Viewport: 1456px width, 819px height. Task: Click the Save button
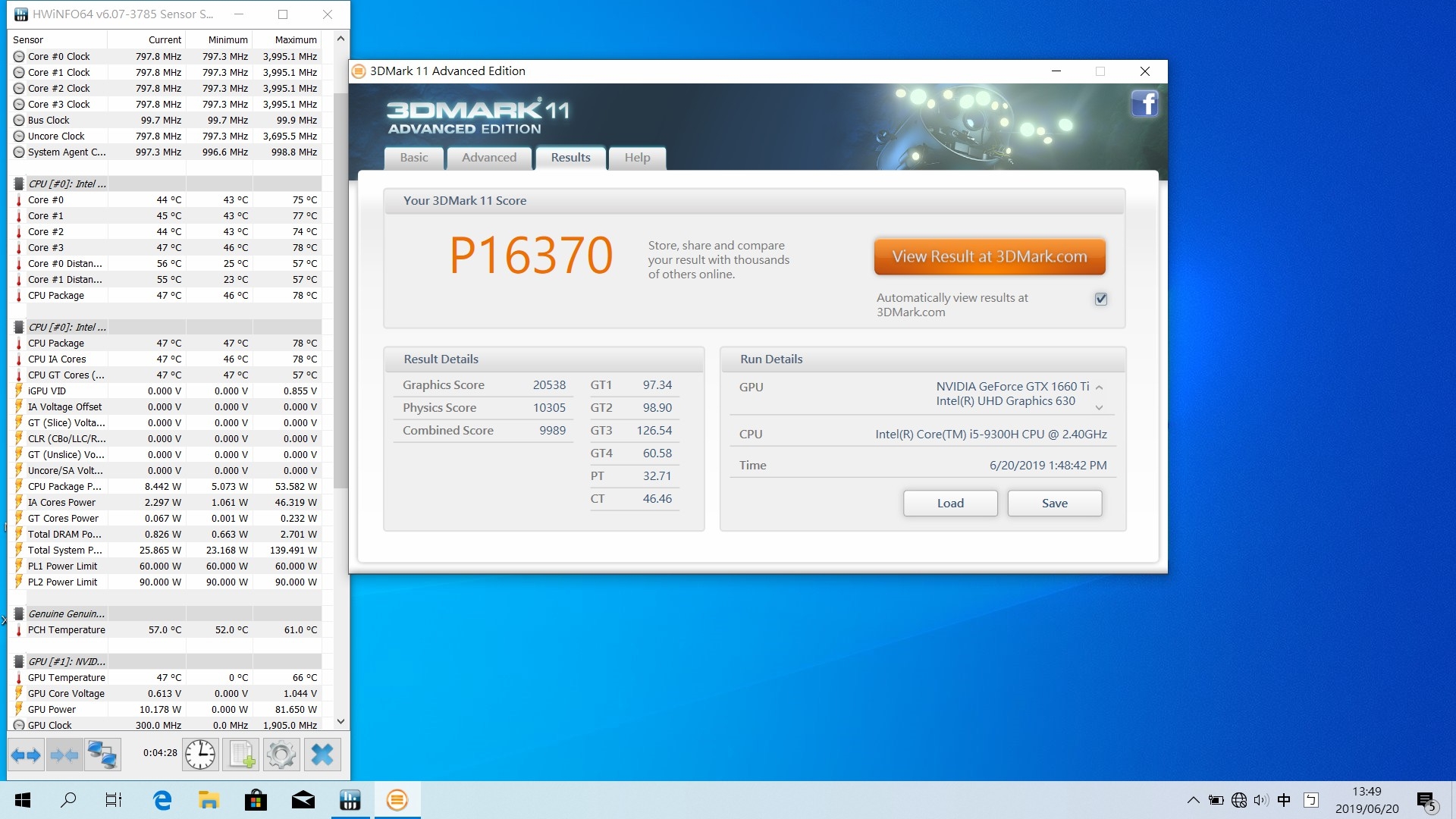(1055, 504)
